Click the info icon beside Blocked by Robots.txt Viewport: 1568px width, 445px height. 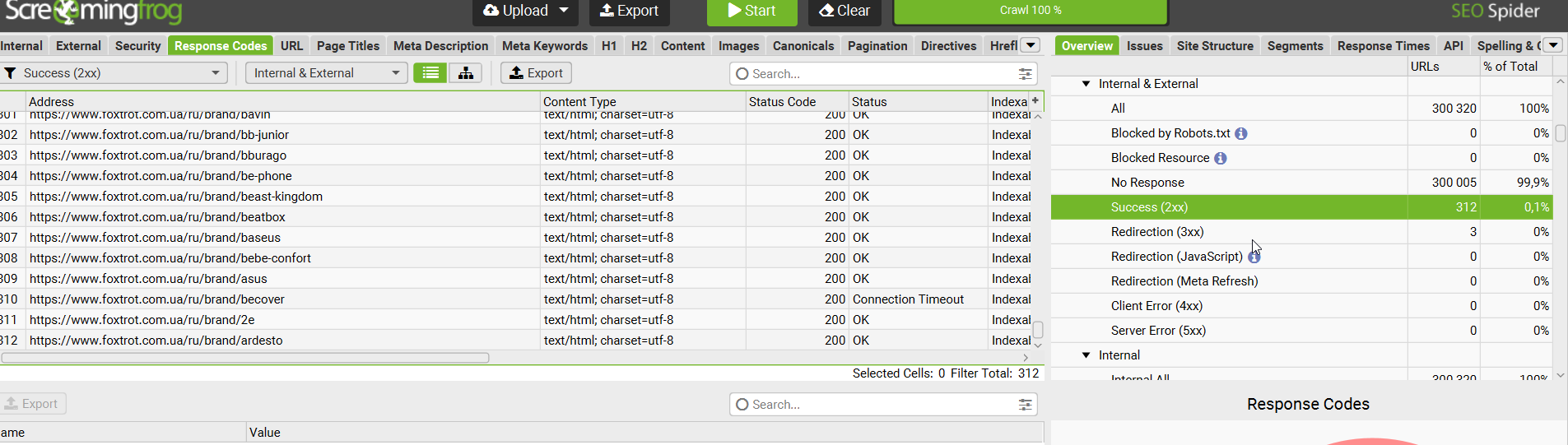[1241, 133]
